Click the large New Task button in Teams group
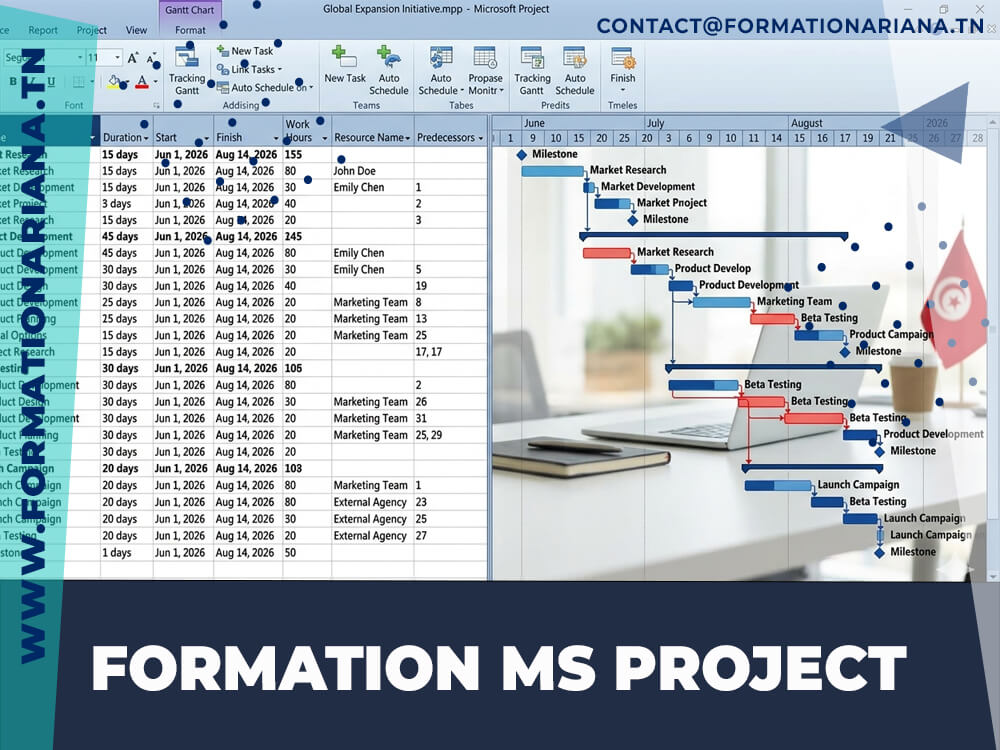The height and width of the screenshot is (750, 1000). (344, 64)
